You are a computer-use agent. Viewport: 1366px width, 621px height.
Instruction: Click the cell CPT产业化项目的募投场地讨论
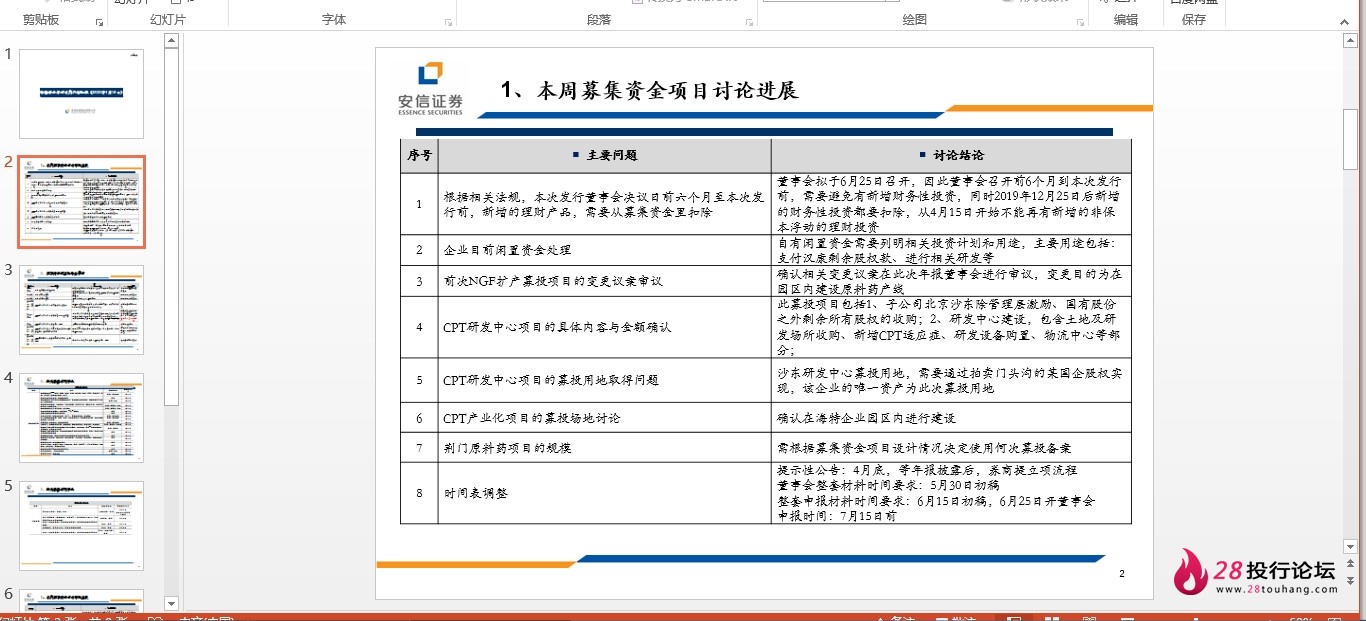coord(604,418)
